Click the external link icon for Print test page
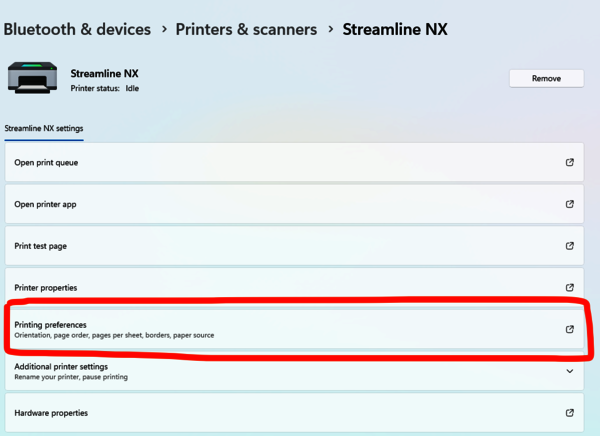The image size is (600, 436). coord(570,246)
